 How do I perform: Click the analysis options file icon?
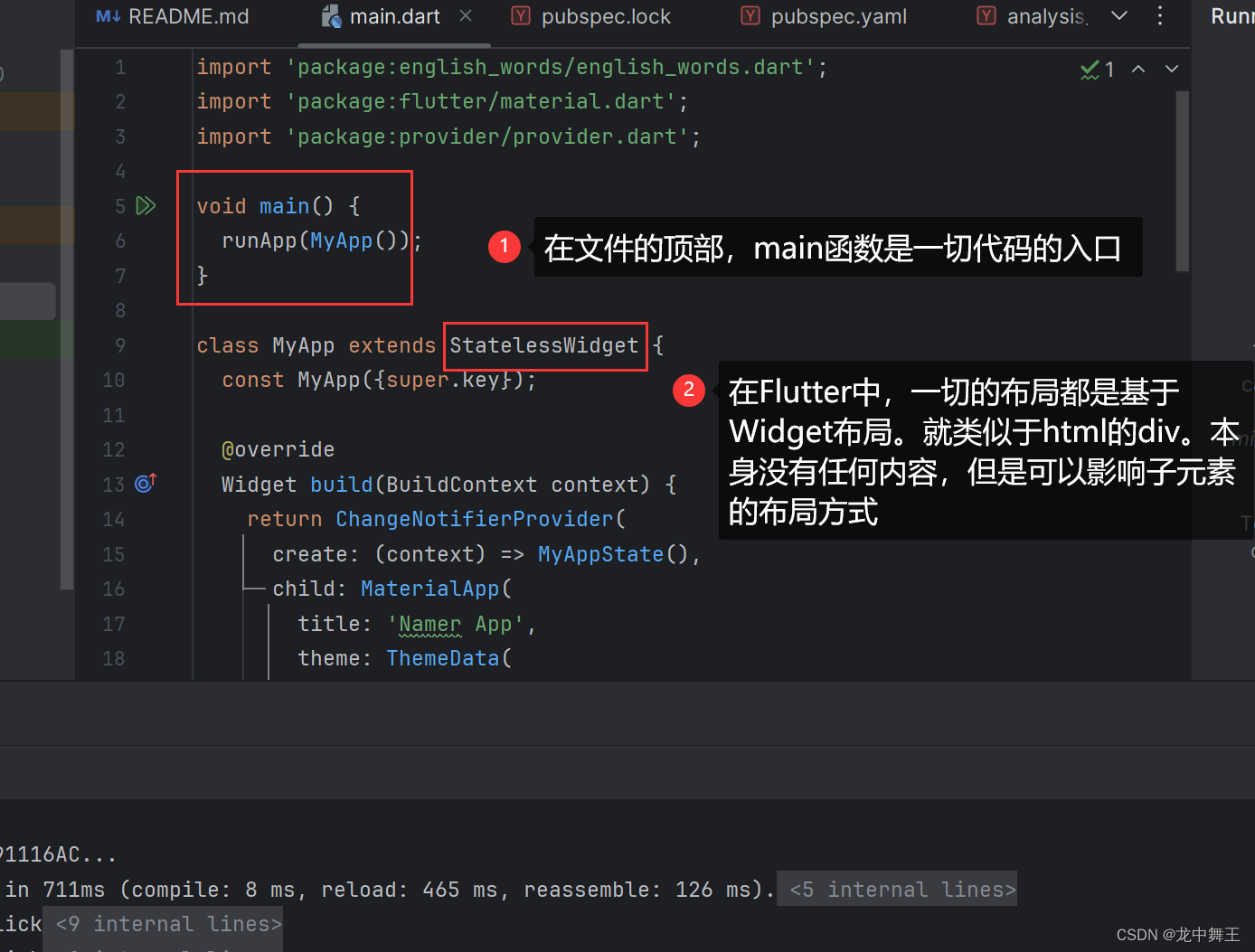coord(986,15)
